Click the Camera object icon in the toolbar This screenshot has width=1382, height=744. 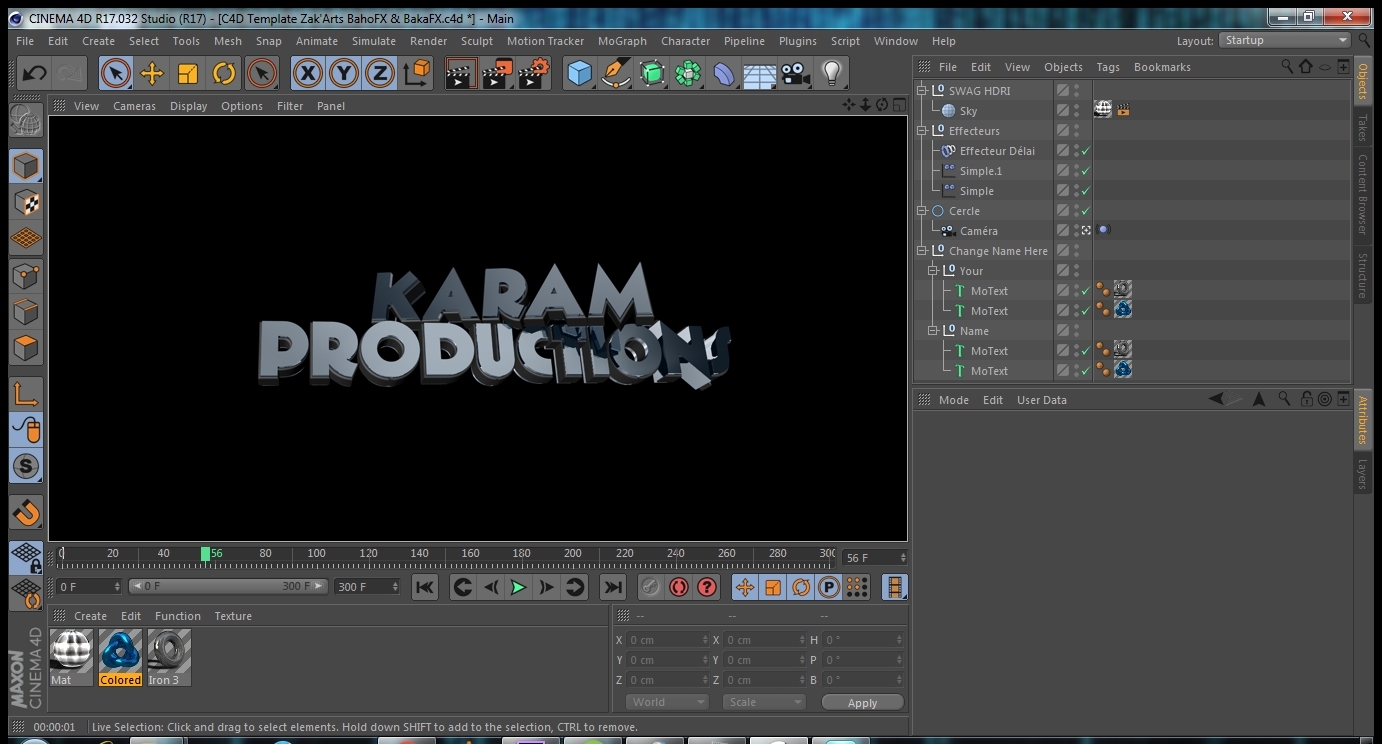[x=795, y=73]
